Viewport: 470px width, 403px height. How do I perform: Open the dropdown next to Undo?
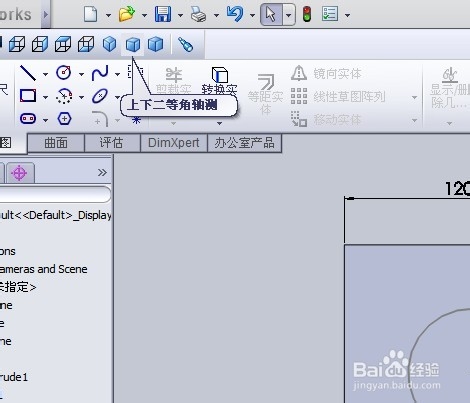tap(252, 15)
